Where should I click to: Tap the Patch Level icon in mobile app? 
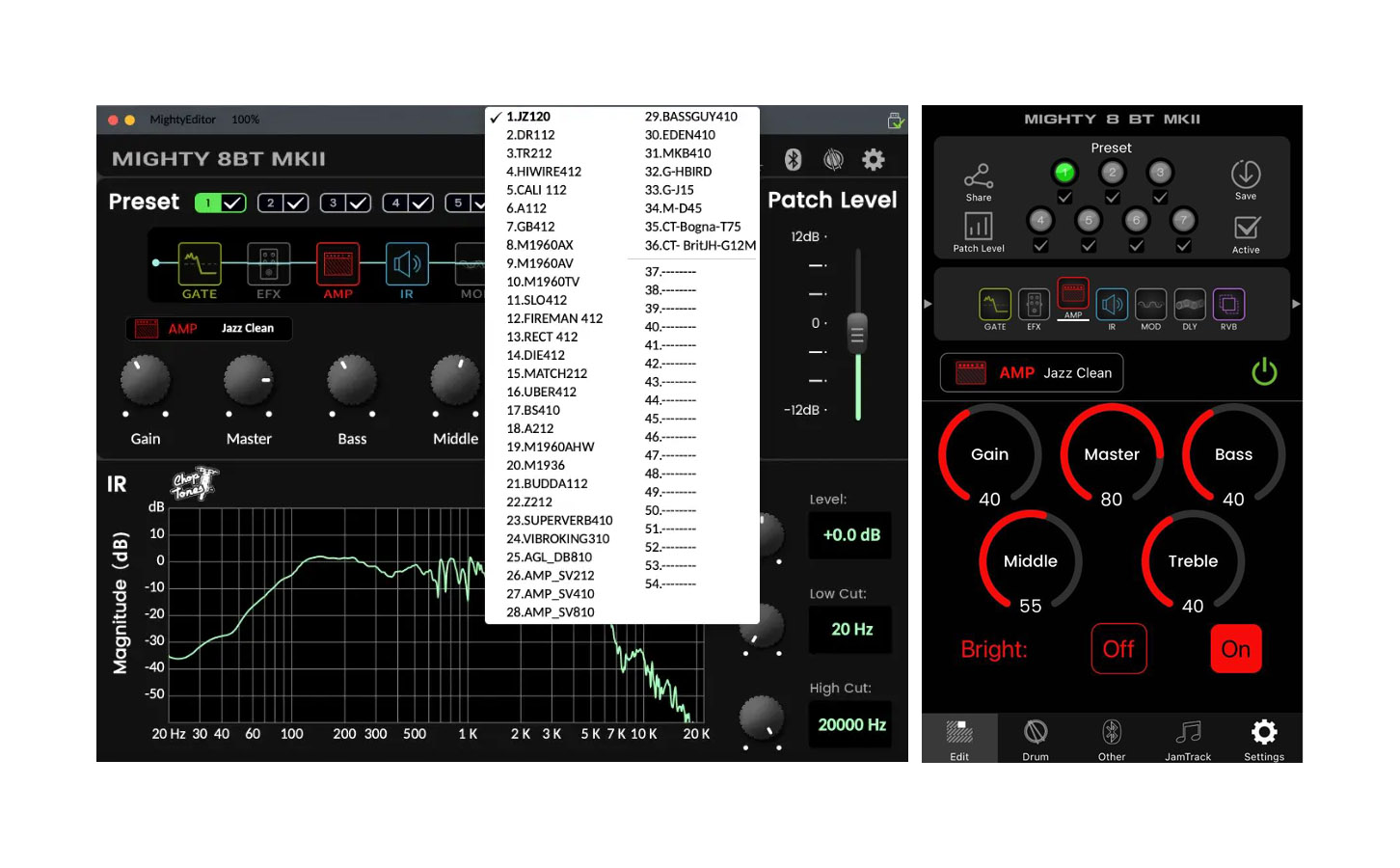click(979, 226)
